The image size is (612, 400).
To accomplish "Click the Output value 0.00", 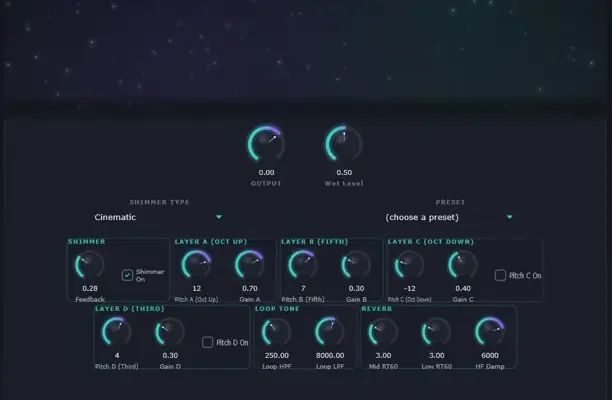I will click(x=266, y=172).
